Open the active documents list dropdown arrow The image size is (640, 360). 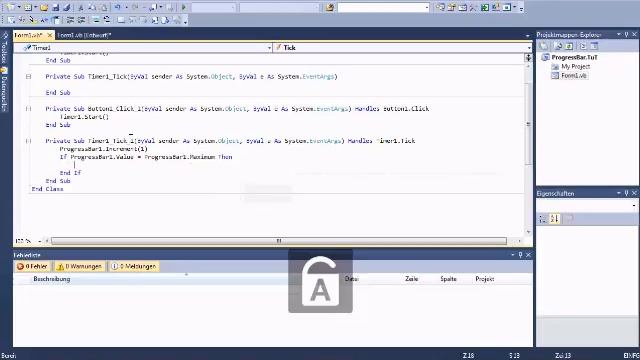pos(527,36)
